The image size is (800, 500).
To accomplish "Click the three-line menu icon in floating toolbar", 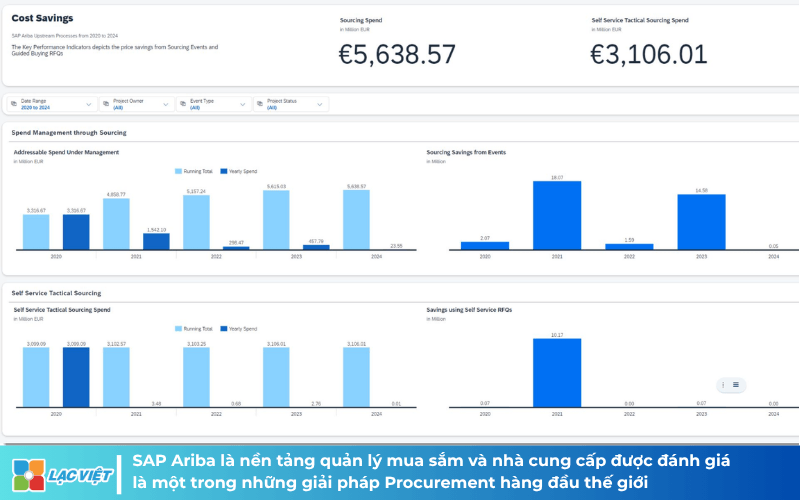I will click(x=736, y=385).
